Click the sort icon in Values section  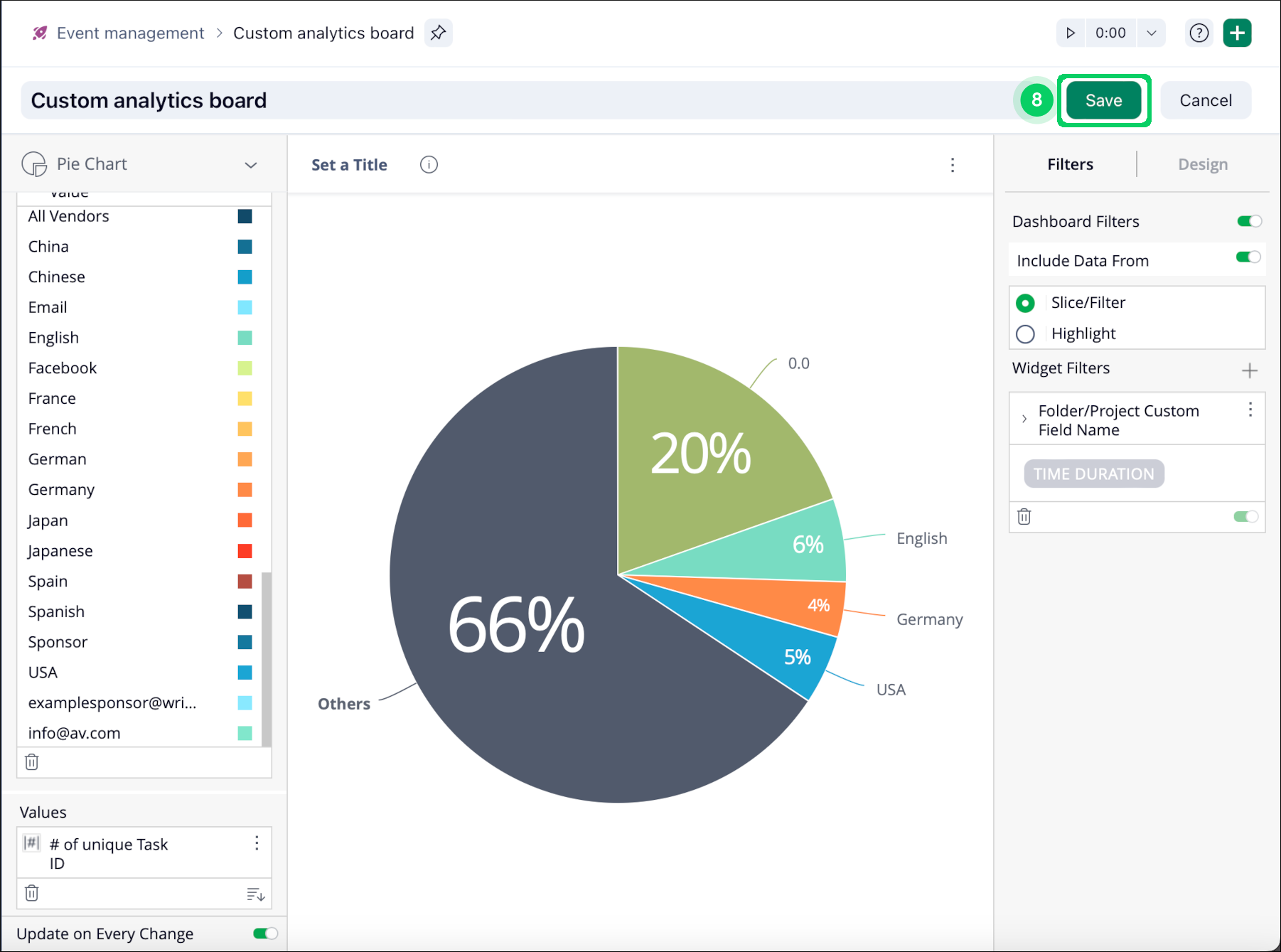[x=255, y=894]
